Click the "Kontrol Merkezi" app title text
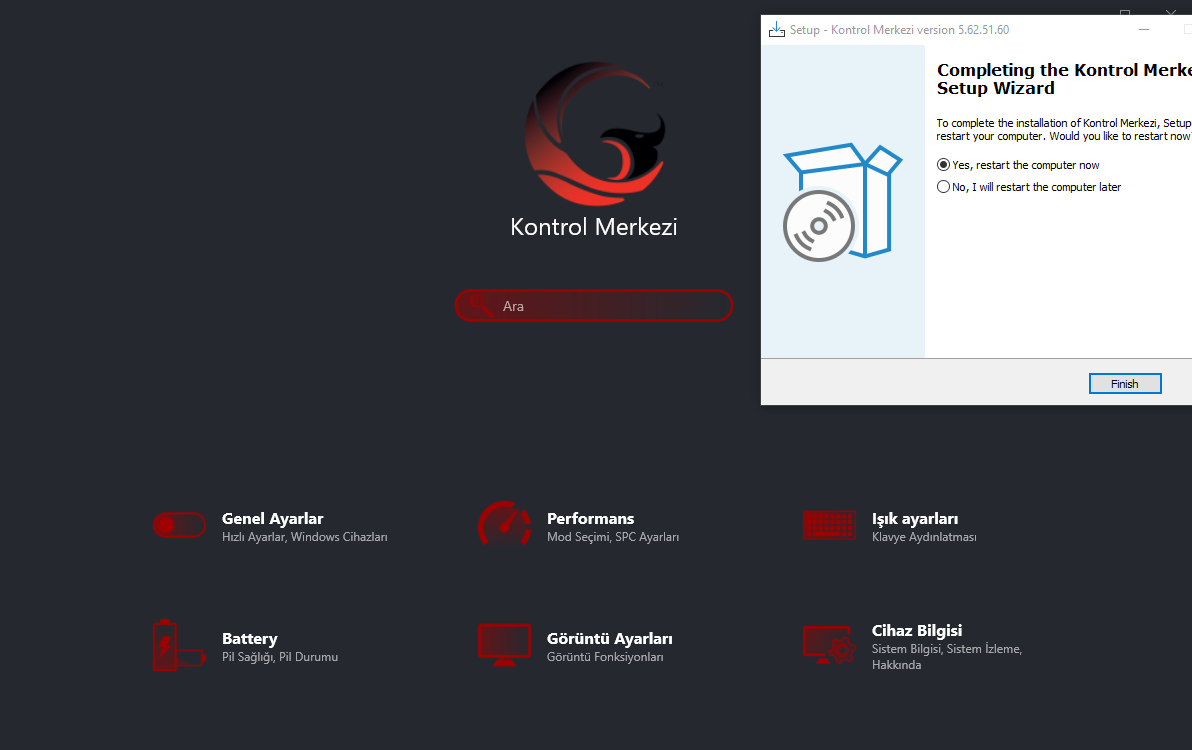The image size is (1192, 750). click(594, 226)
